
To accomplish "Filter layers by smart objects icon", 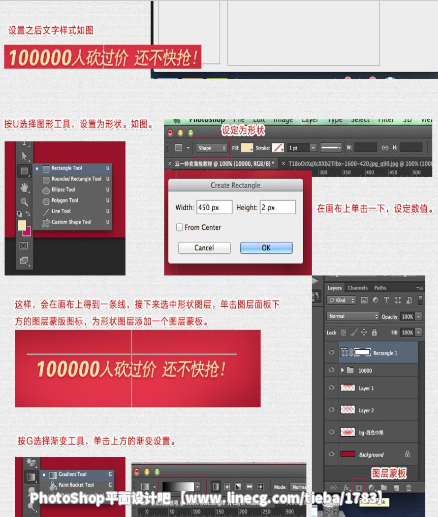I will tap(409, 300).
